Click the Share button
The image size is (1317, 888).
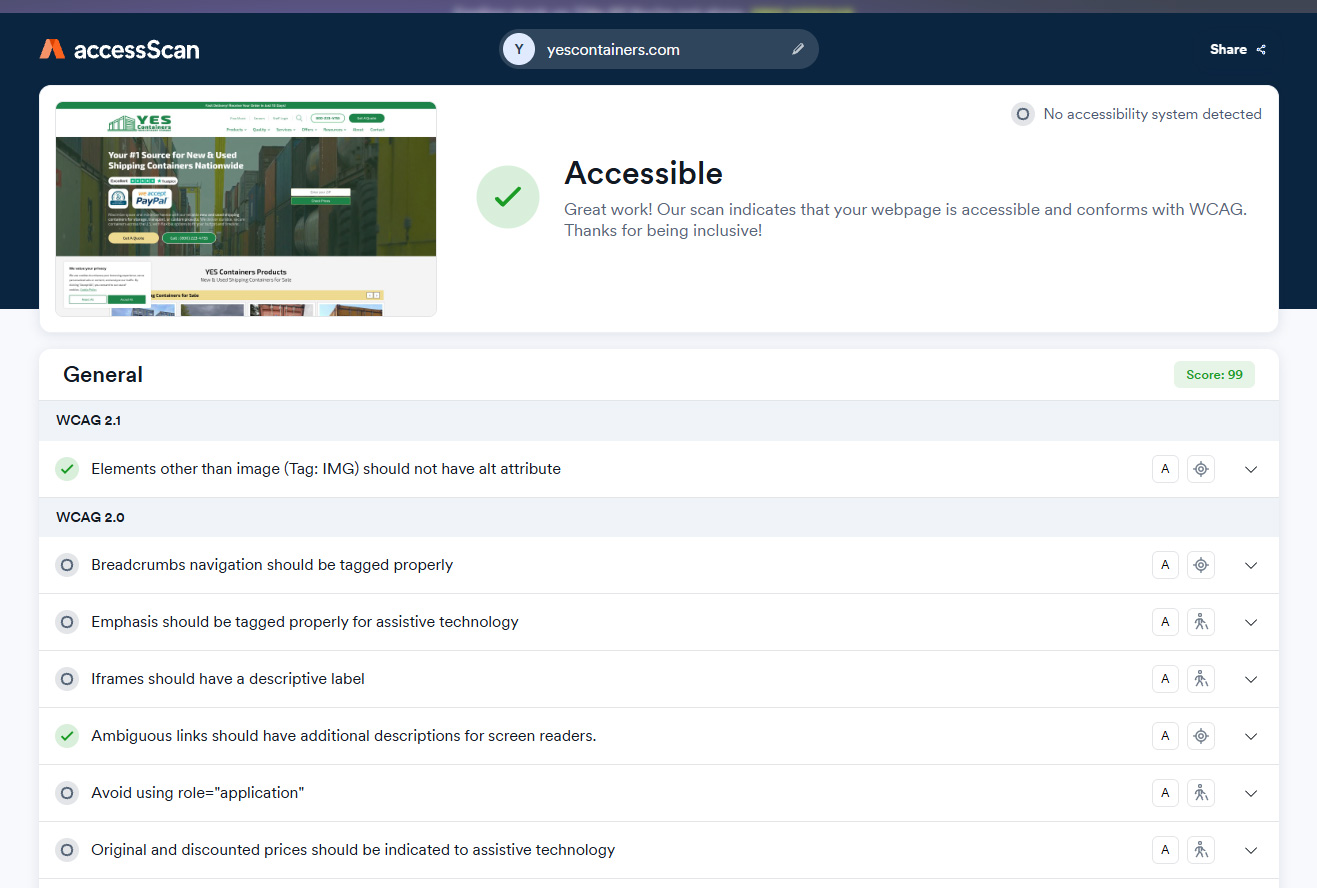pyautogui.click(x=1237, y=49)
